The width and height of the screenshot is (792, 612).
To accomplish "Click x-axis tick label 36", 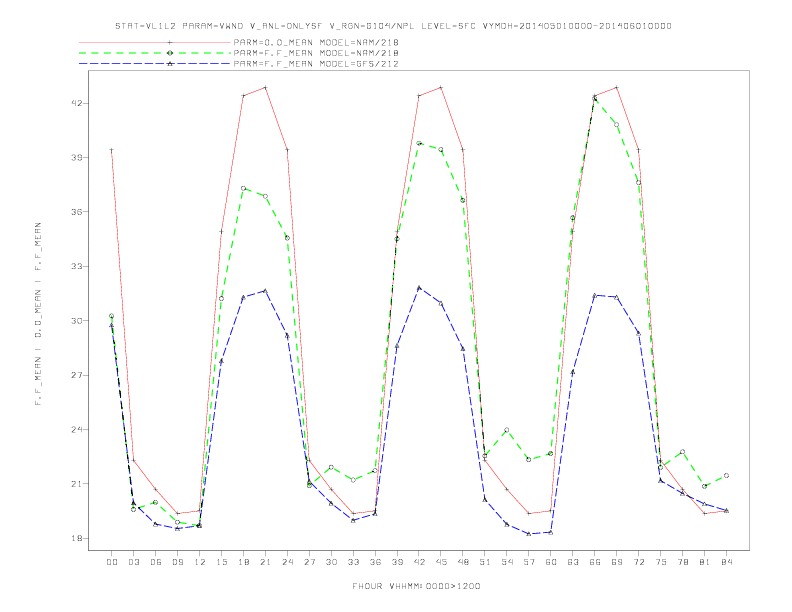I will 375,562.
